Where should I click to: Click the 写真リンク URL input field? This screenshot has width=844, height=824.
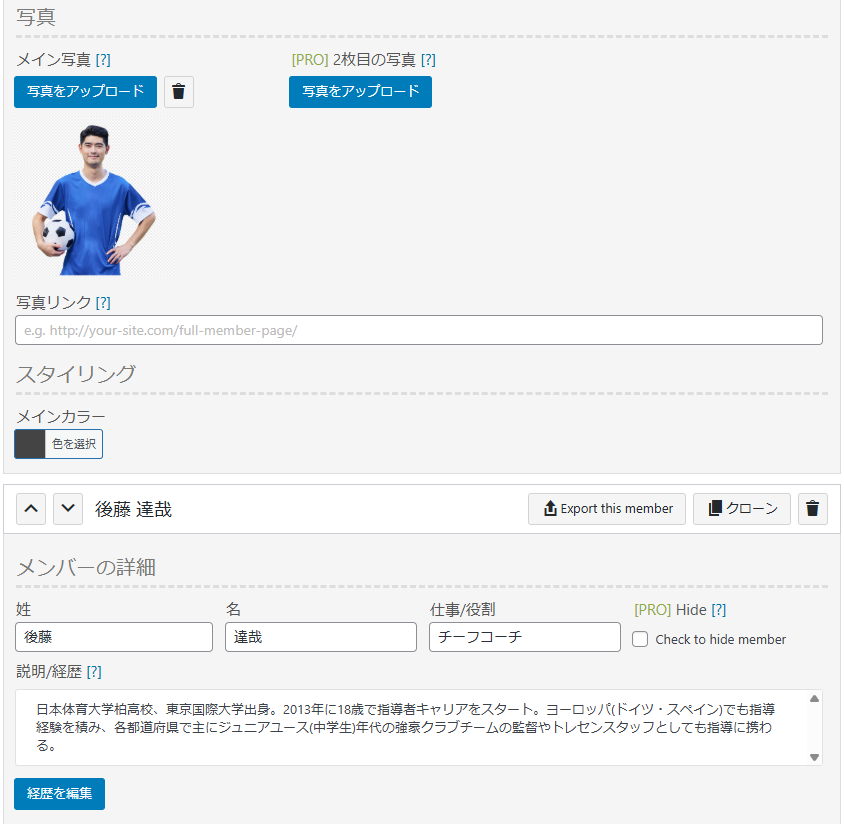(x=419, y=330)
